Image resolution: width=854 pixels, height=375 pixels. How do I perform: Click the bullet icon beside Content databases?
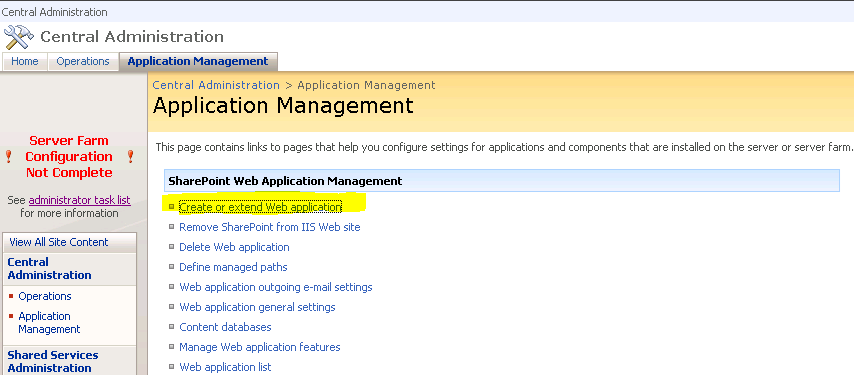click(x=171, y=327)
